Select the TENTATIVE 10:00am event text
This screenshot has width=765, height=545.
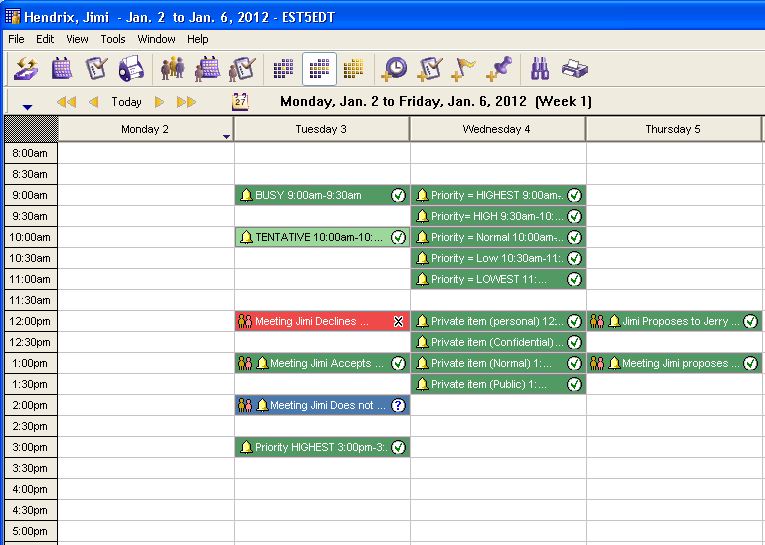[x=319, y=237]
